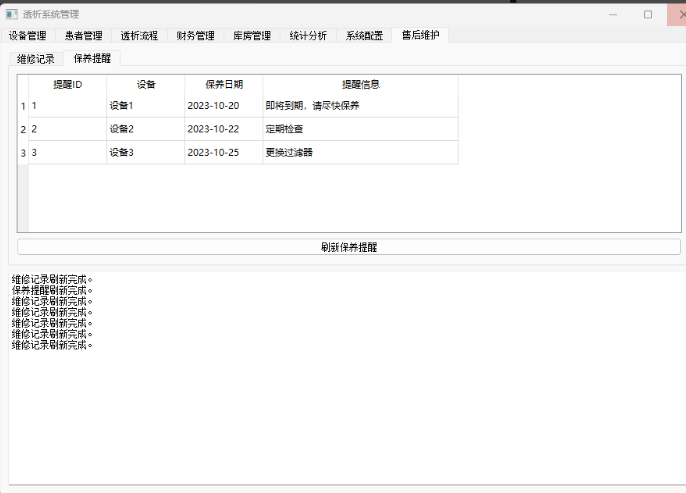Switch to the 维修记录 sub-tab
Screen dimensions: 686x493
36,59
